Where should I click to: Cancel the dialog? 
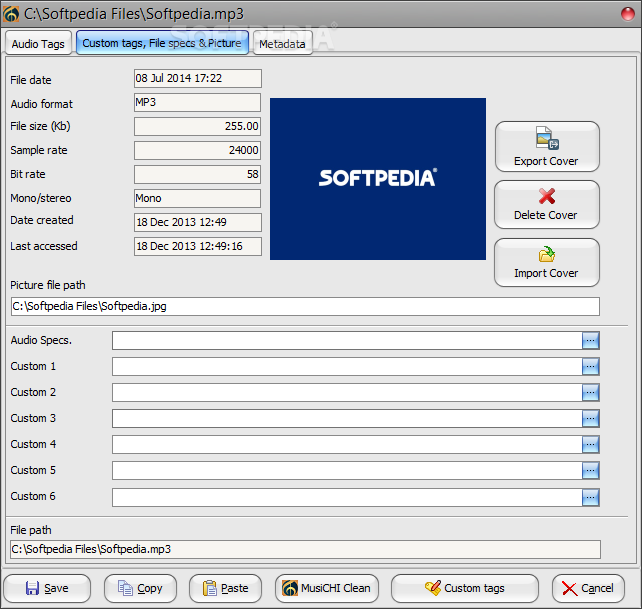(588, 589)
